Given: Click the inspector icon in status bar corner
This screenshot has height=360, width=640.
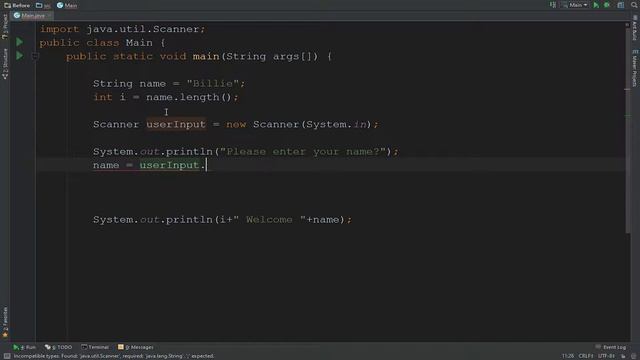Looking at the screenshot, I should click(634, 356).
